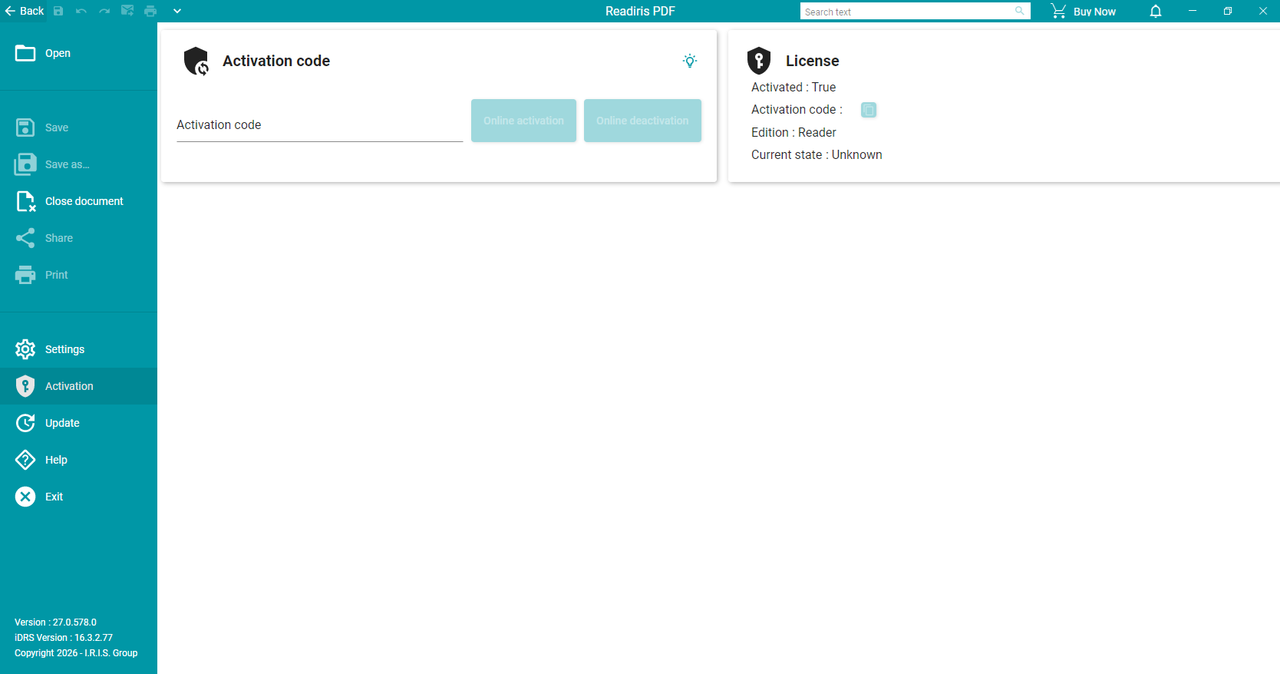This screenshot has width=1280, height=674.
Task: Minimize the Readiris PDF window
Action: (x=1192, y=11)
